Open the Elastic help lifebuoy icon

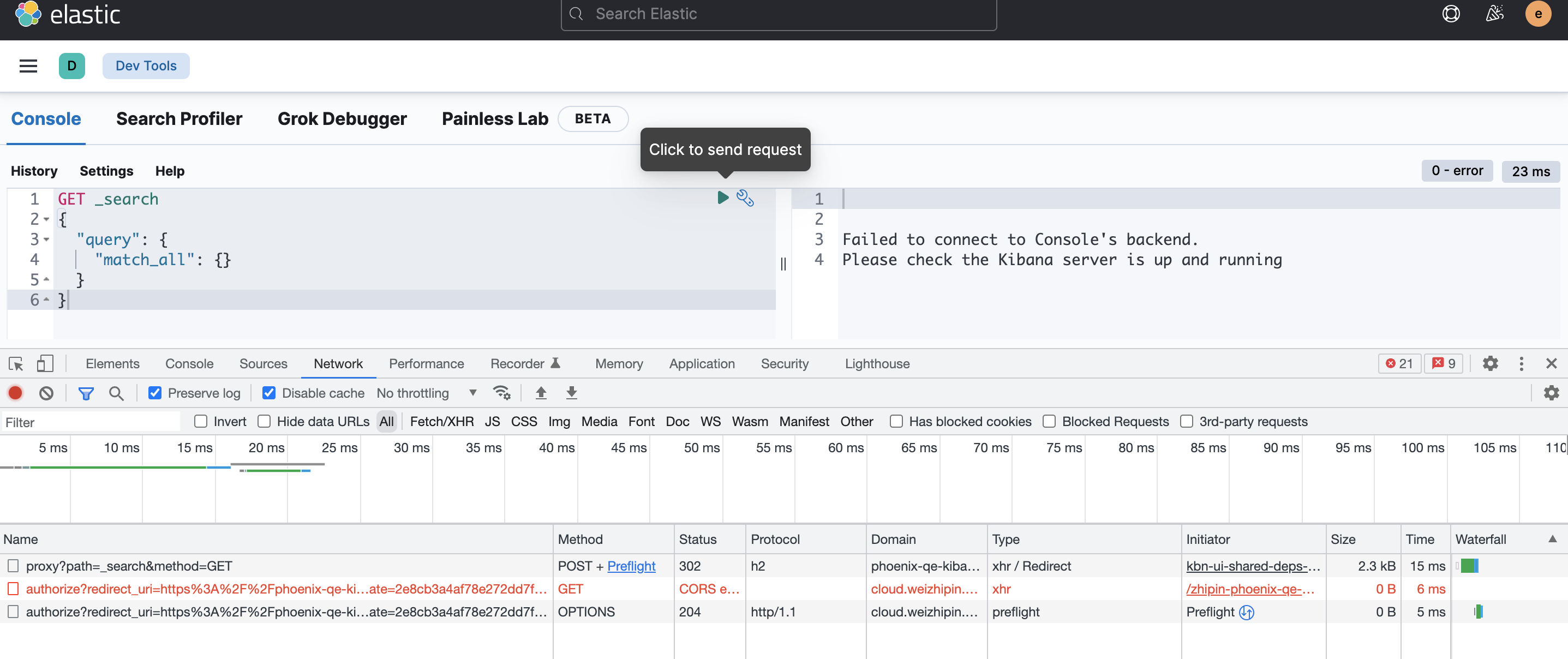pyautogui.click(x=1452, y=14)
